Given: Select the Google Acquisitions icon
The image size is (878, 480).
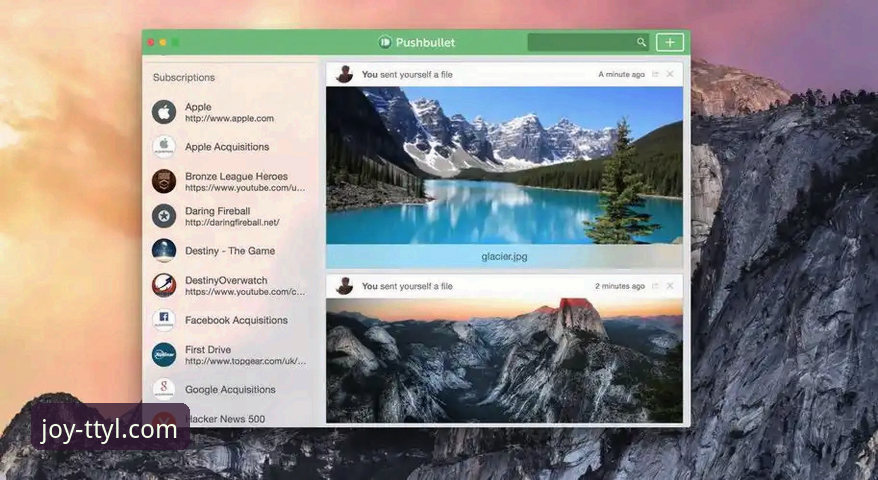Looking at the screenshot, I should tap(164, 389).
